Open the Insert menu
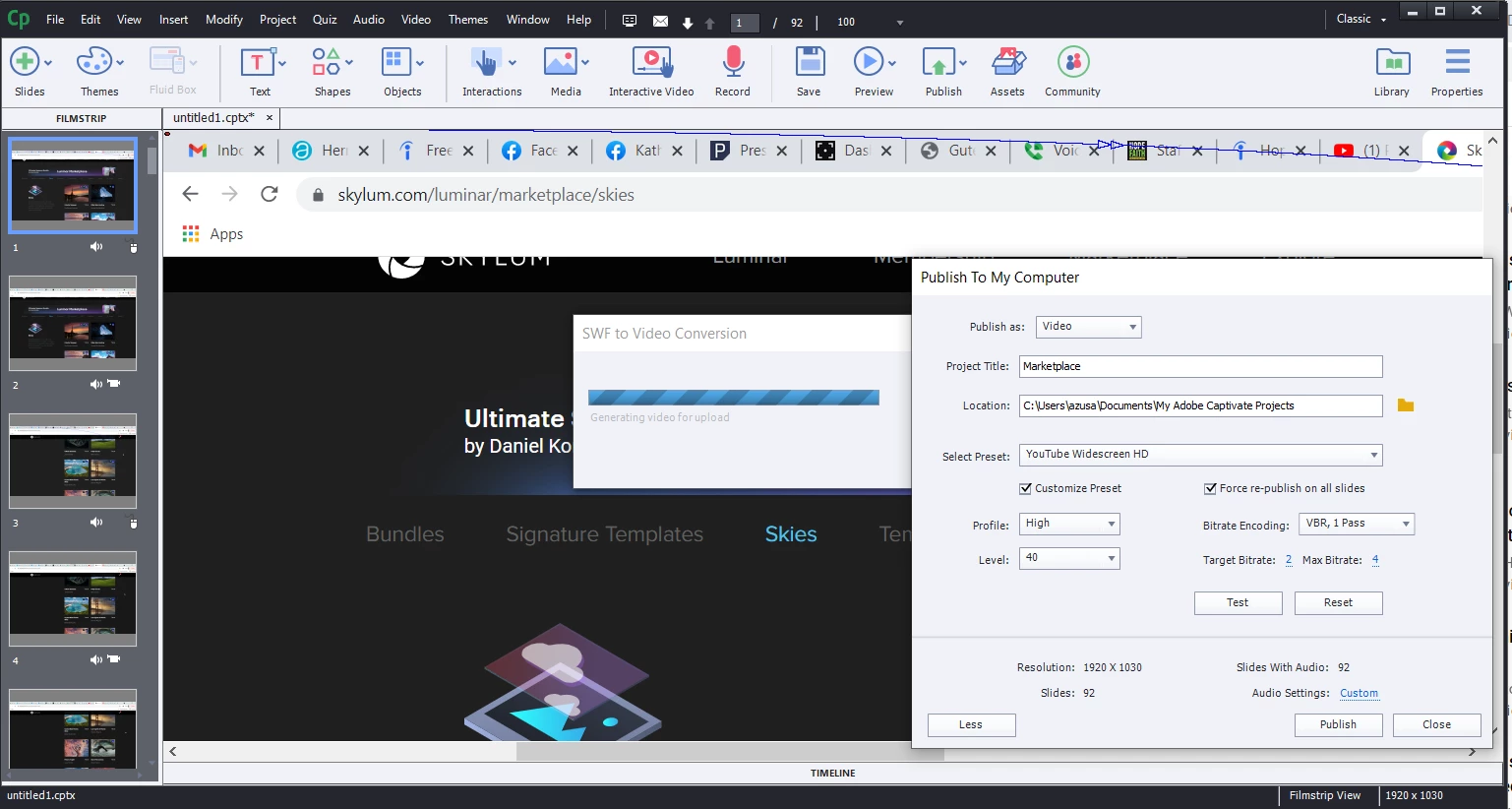 point(174,19)
